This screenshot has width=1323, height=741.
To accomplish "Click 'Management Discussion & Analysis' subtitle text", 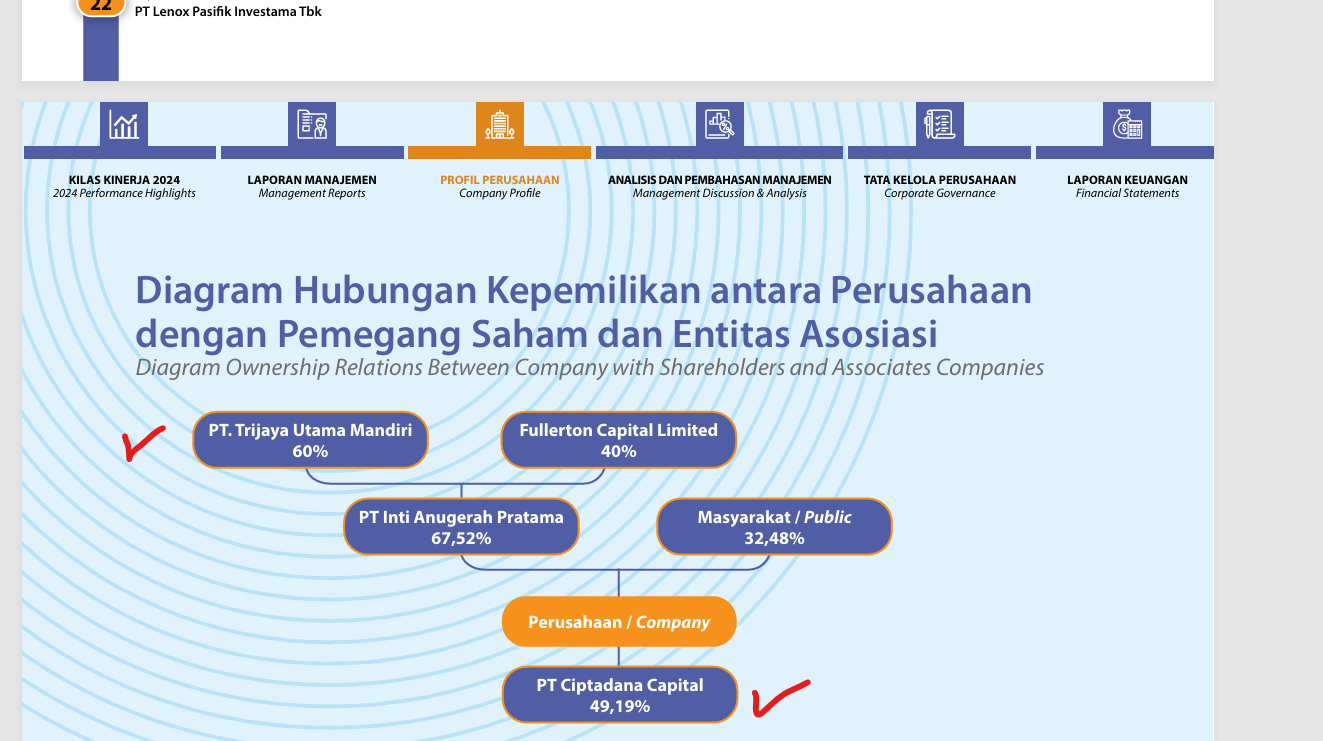I will [720, 194].
